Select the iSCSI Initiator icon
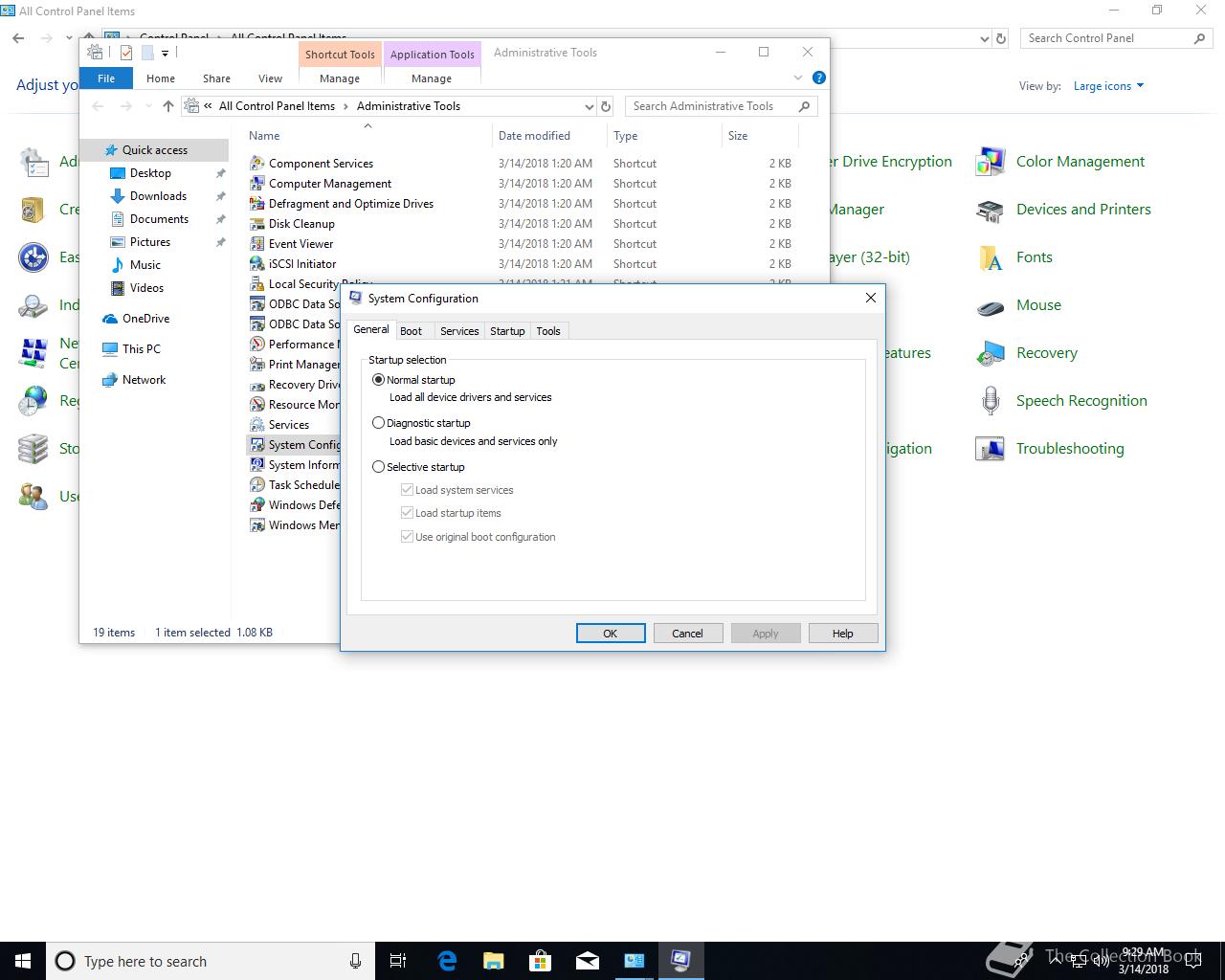The height and width of the screenshot is (980, 1225). click(256, 264)
